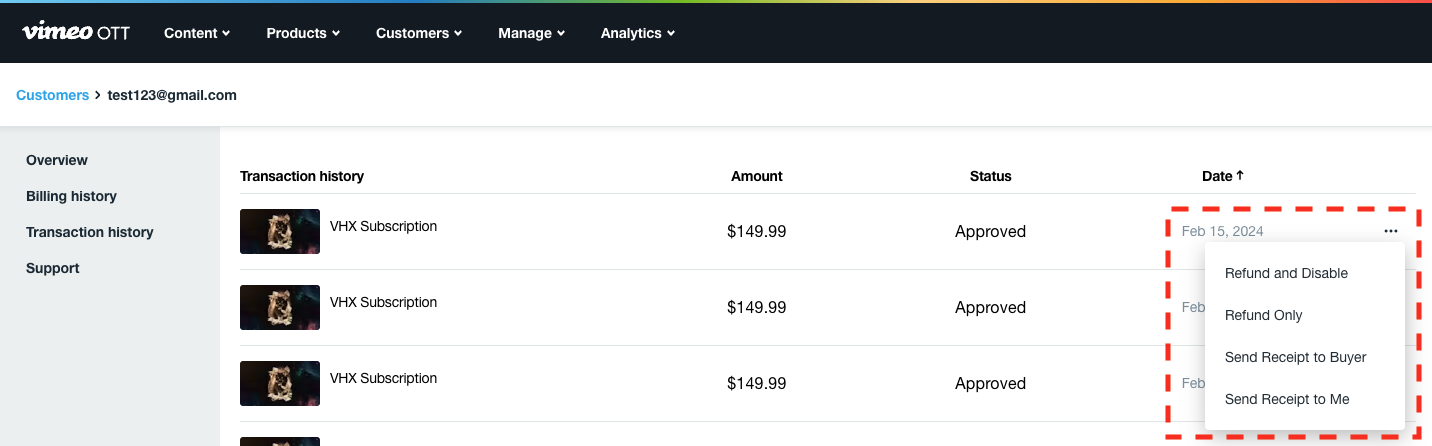This screenshot has height=446, width=1432.
Task: Open Overview in the sidebar
Action: tap(57, 160)
